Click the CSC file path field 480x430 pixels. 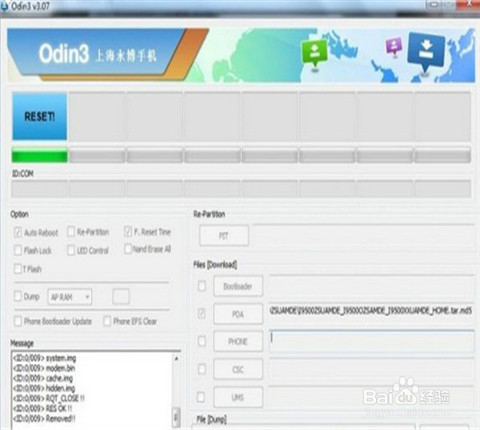(372, 368)
